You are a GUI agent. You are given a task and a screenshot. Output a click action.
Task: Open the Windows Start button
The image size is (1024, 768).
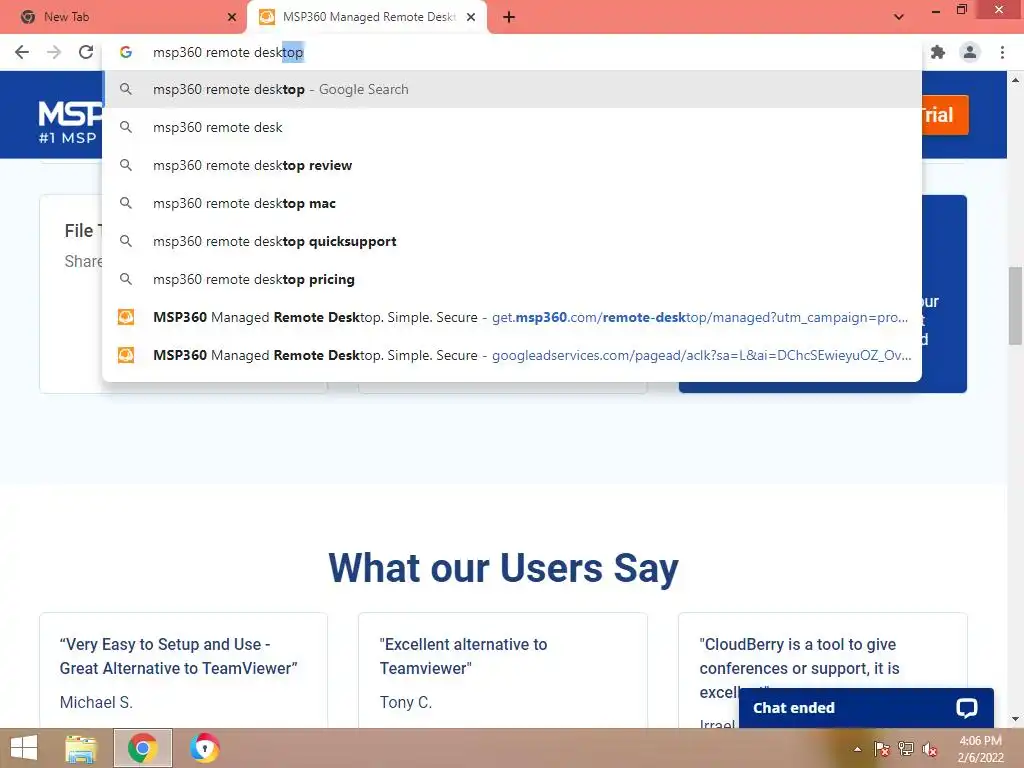[24, 748]
